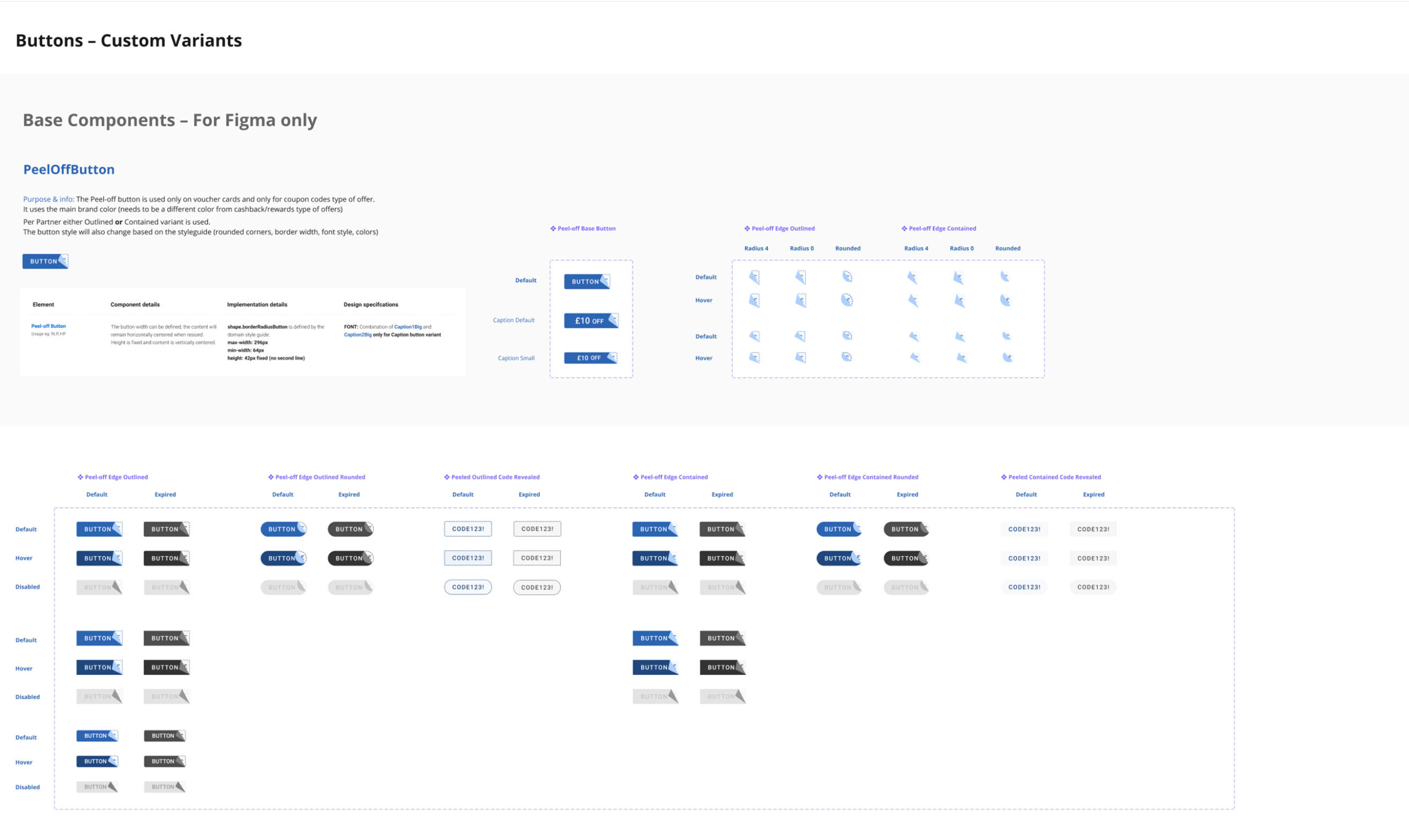Open the Caption1Big link in Design specifications
1409x840 pixels.
click(408, 327)
